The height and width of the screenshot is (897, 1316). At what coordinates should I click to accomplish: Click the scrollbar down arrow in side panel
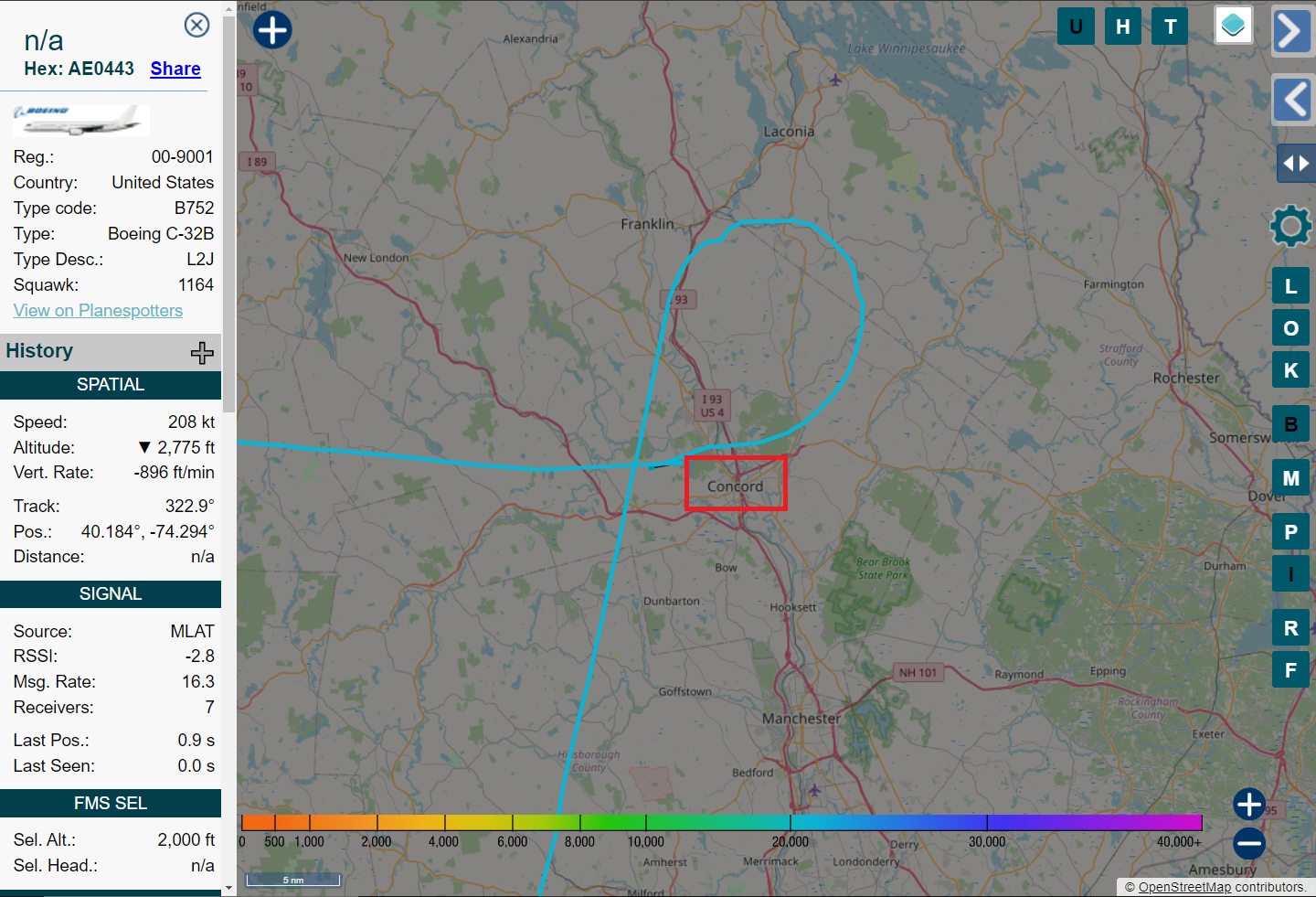coord(228,888)
